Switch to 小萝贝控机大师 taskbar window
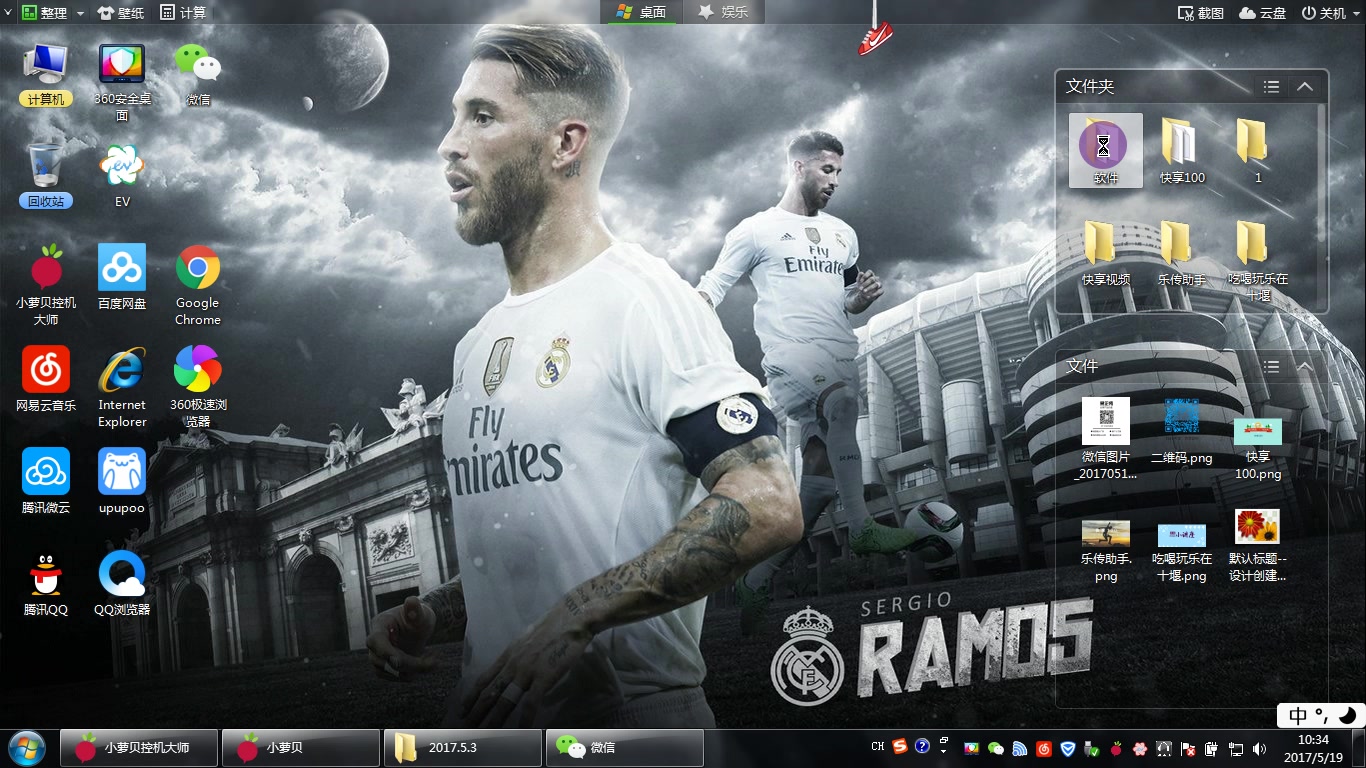The width and height of the screenshot is (1366, 768). tap(138, 748)
